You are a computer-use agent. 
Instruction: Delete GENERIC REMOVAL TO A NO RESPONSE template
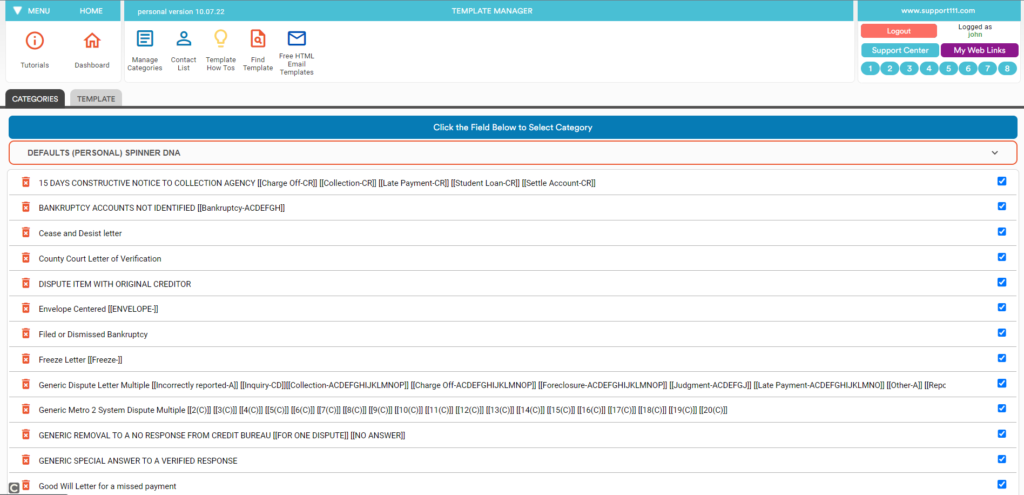pos(26,435)
